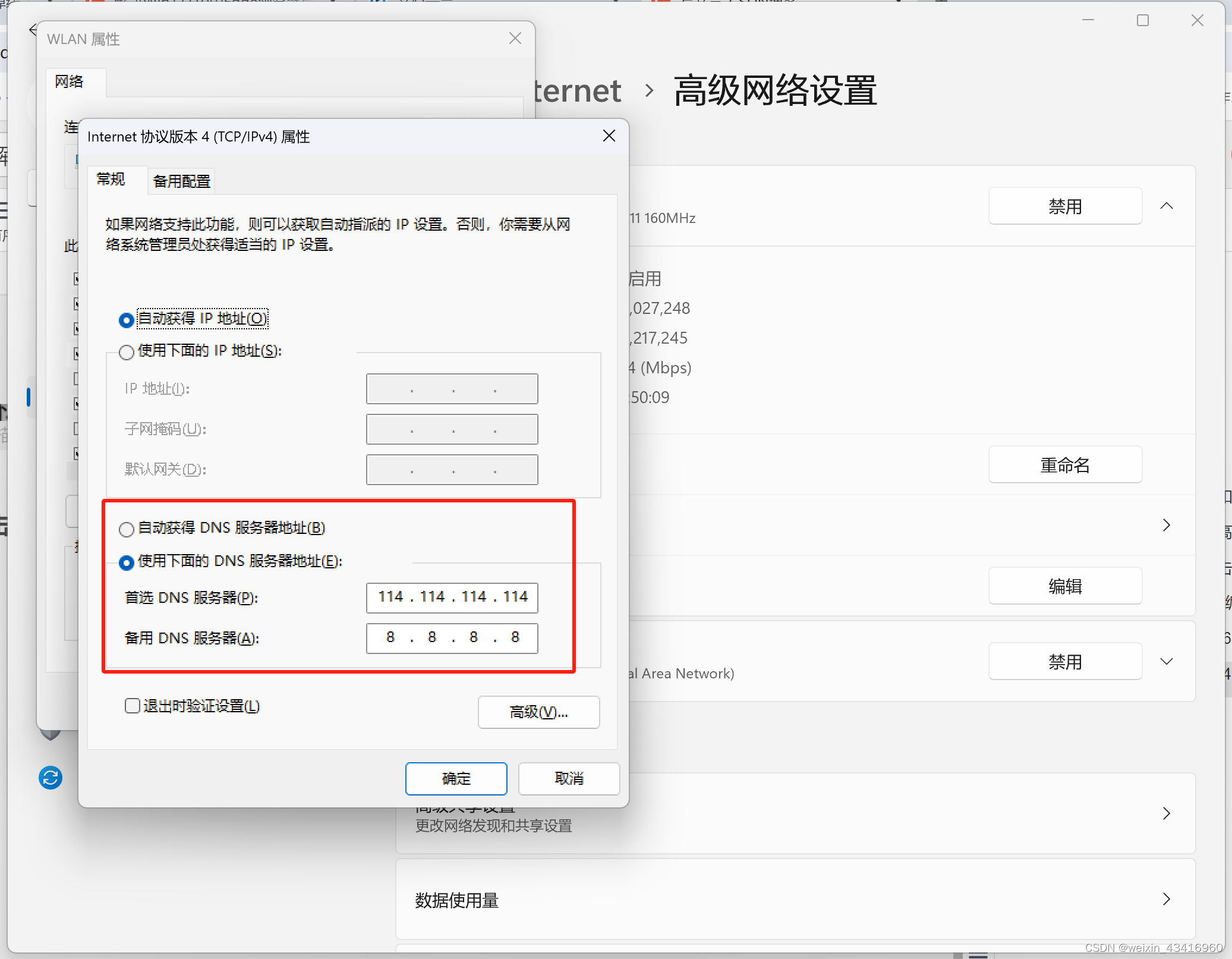Image resolution: width=1232 pixels, height=959 pixels.
Task: Collapse the WLAN adapter details chevron
Action: [1166, 206]
